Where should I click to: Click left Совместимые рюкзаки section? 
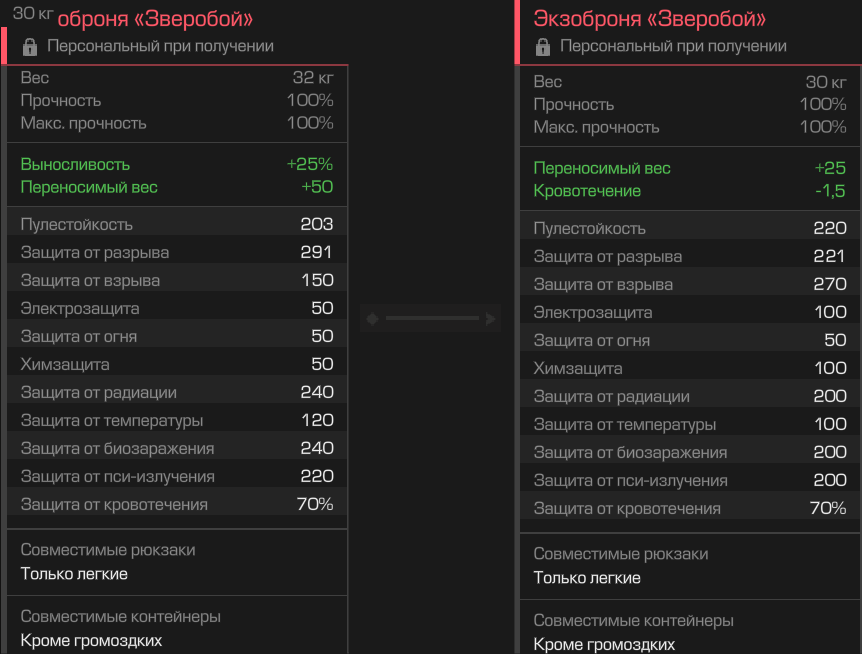pos(176,562)
